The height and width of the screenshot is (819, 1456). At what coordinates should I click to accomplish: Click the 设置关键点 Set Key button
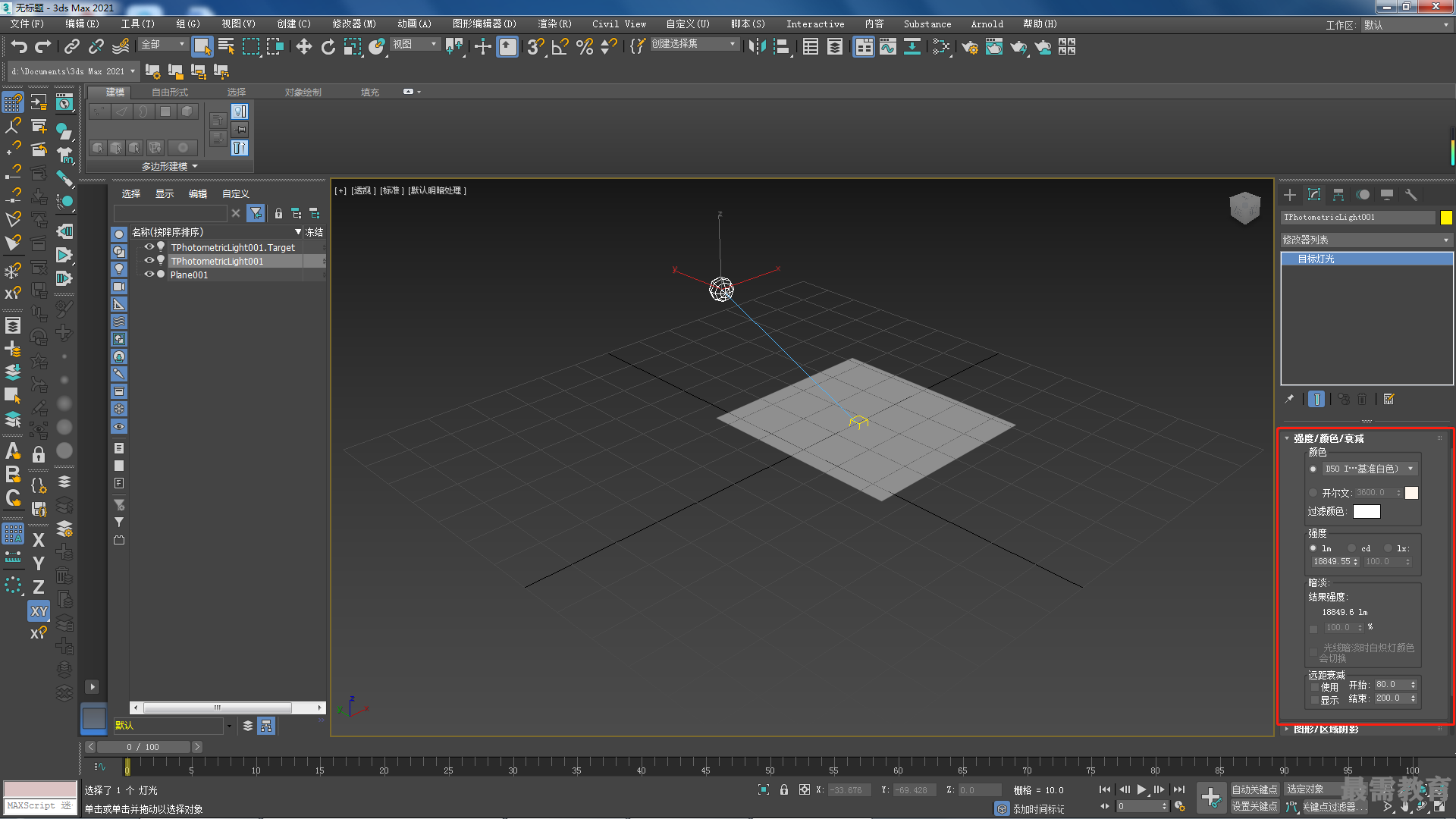coord(1254,806)
